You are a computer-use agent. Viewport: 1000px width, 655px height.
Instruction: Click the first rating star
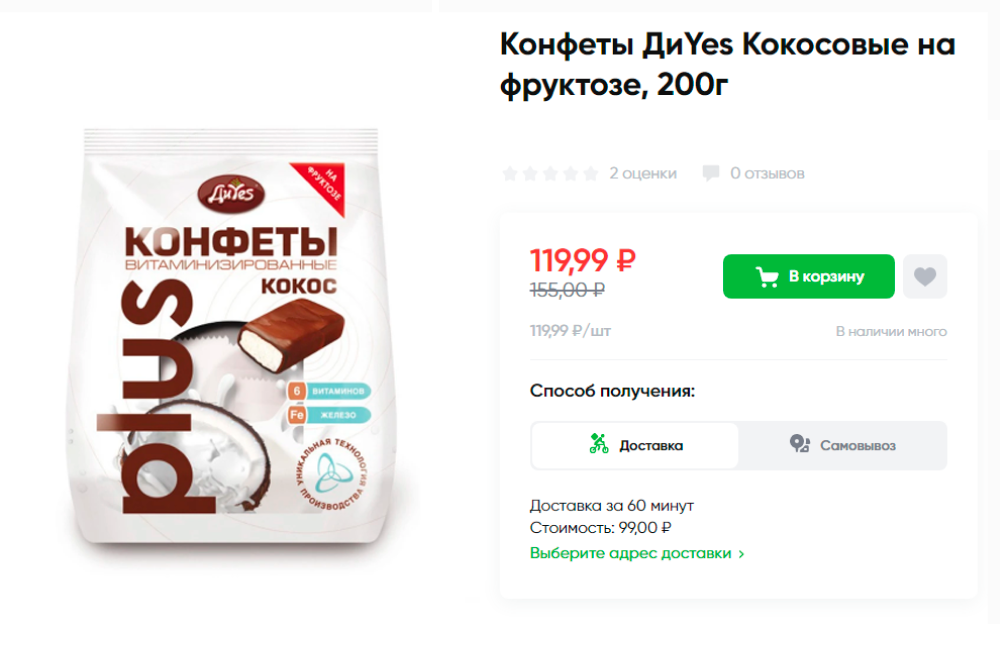(510, 173)
